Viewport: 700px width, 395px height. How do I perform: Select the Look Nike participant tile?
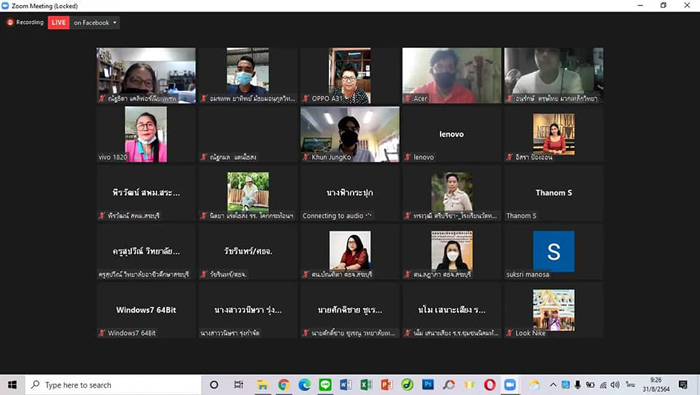(x=554, y=310)
